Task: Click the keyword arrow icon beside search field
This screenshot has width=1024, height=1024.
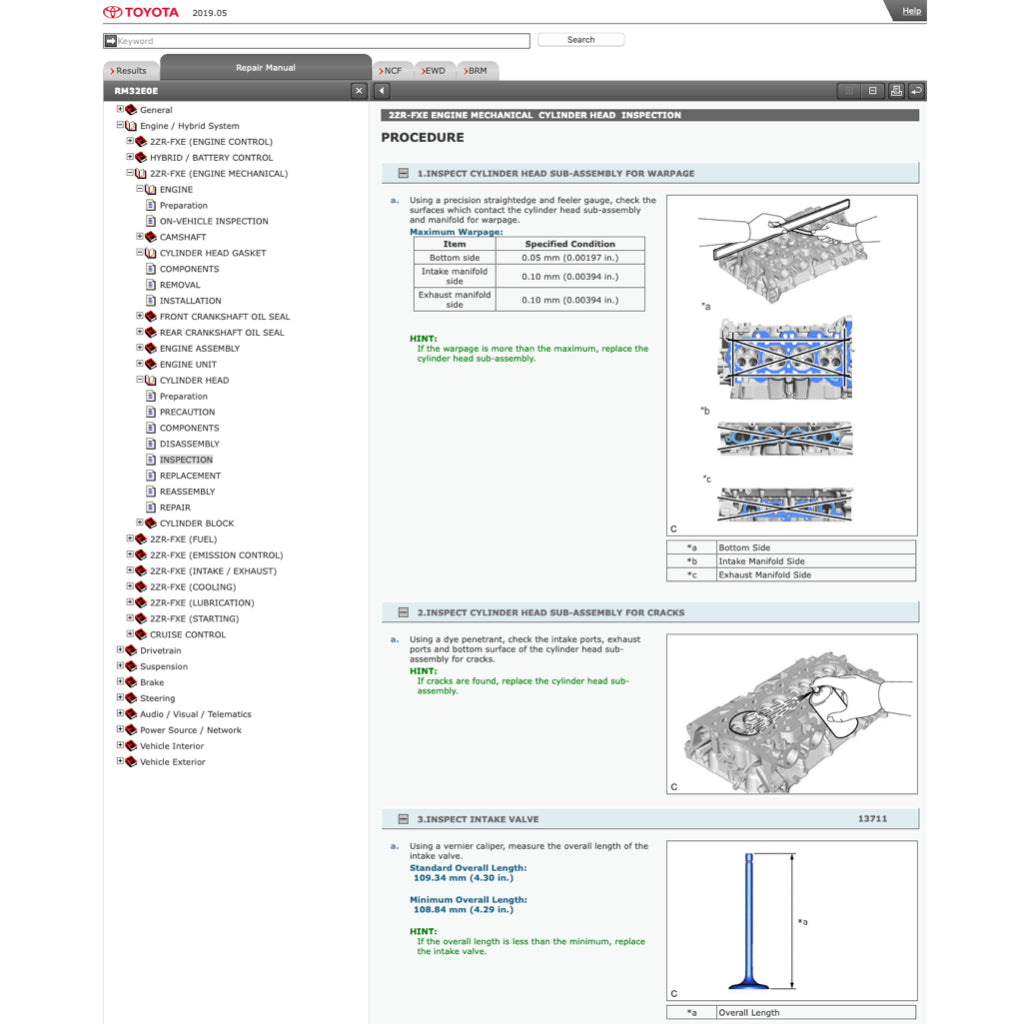Action: click(110, 41)
